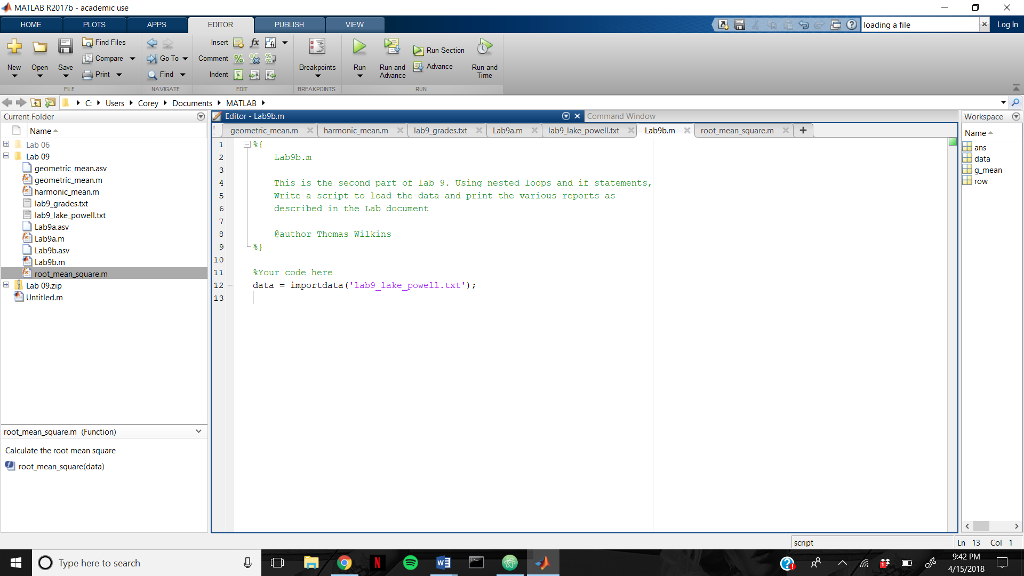Image resolution: width=1024 pixels, height=576 pixels.
Task: Click the Undo icon in quick access toolbar
Action: tap(803, 25)
